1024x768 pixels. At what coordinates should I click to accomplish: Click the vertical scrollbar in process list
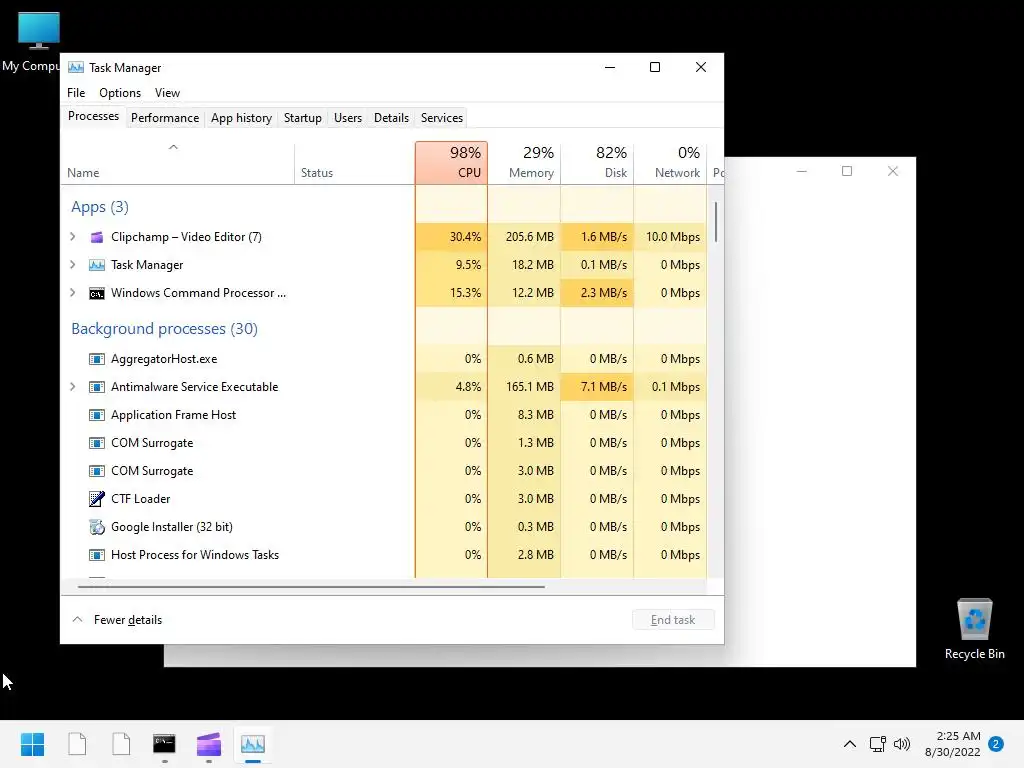(716, 222)
